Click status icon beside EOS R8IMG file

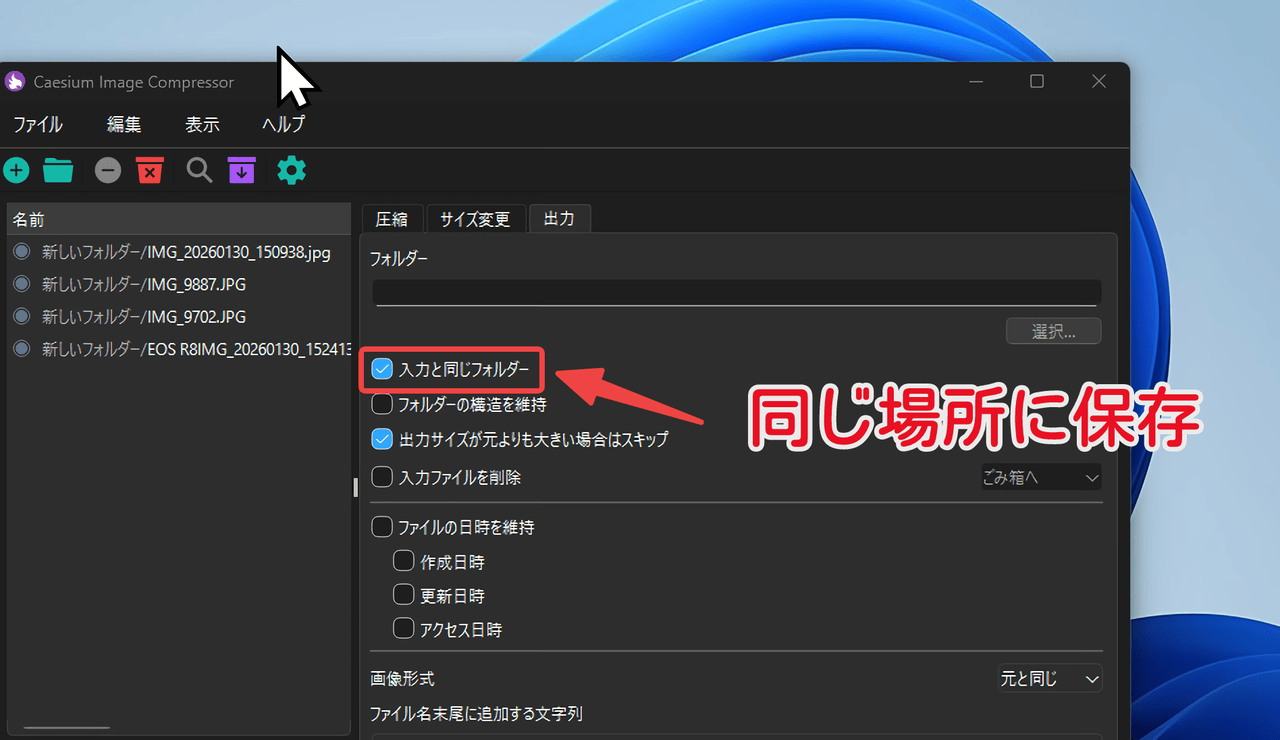click(x=21, y=349)
